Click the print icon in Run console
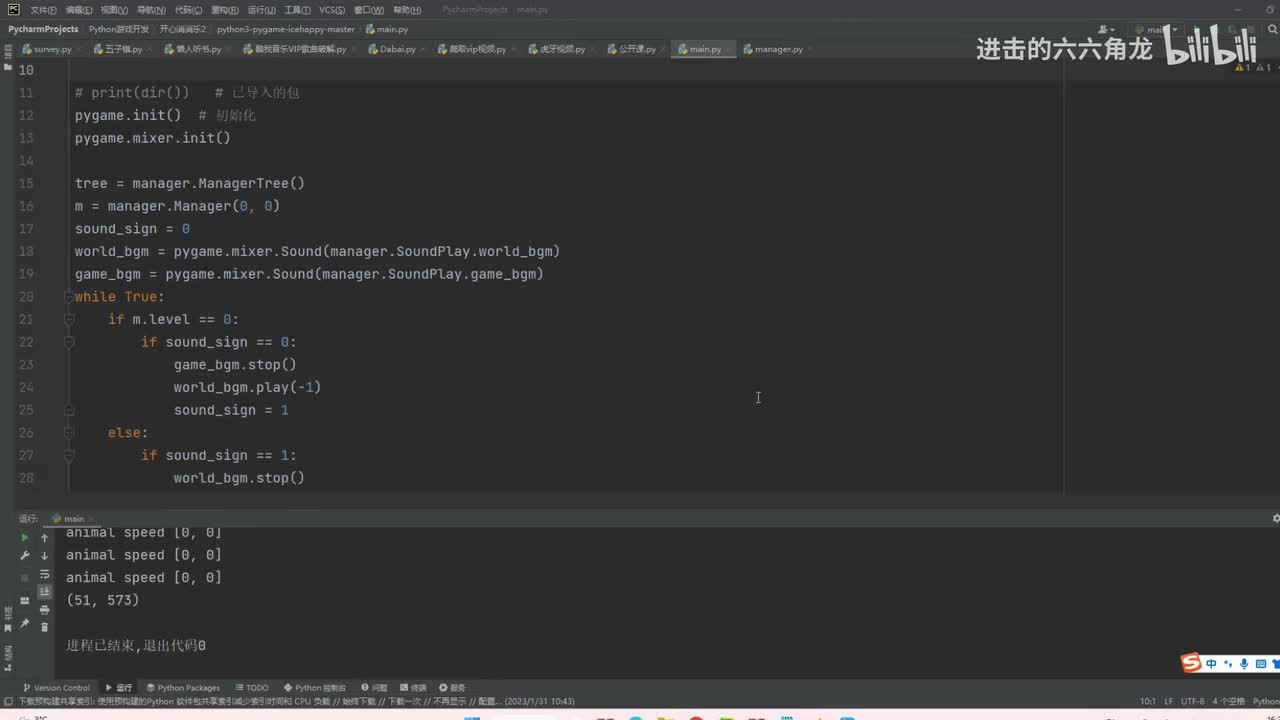Image resolution: width=1280 pixels, height=720 pixels. coord(44,610)
